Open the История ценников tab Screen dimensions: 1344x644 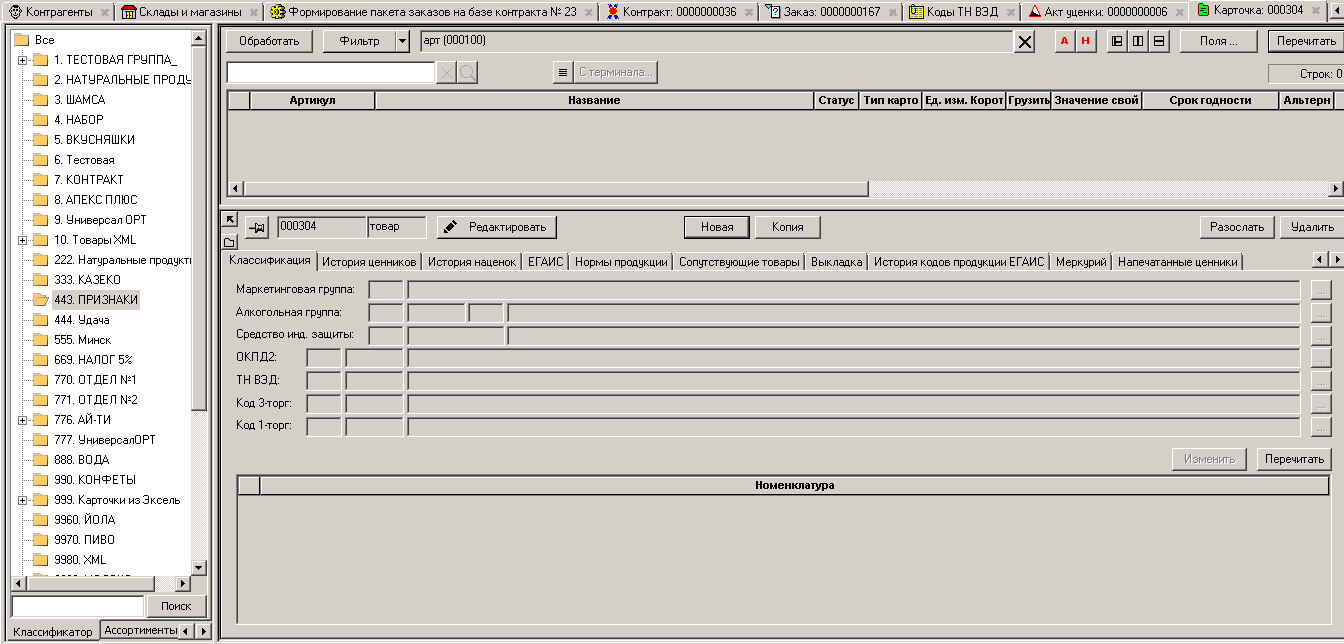tap(369, 262)
